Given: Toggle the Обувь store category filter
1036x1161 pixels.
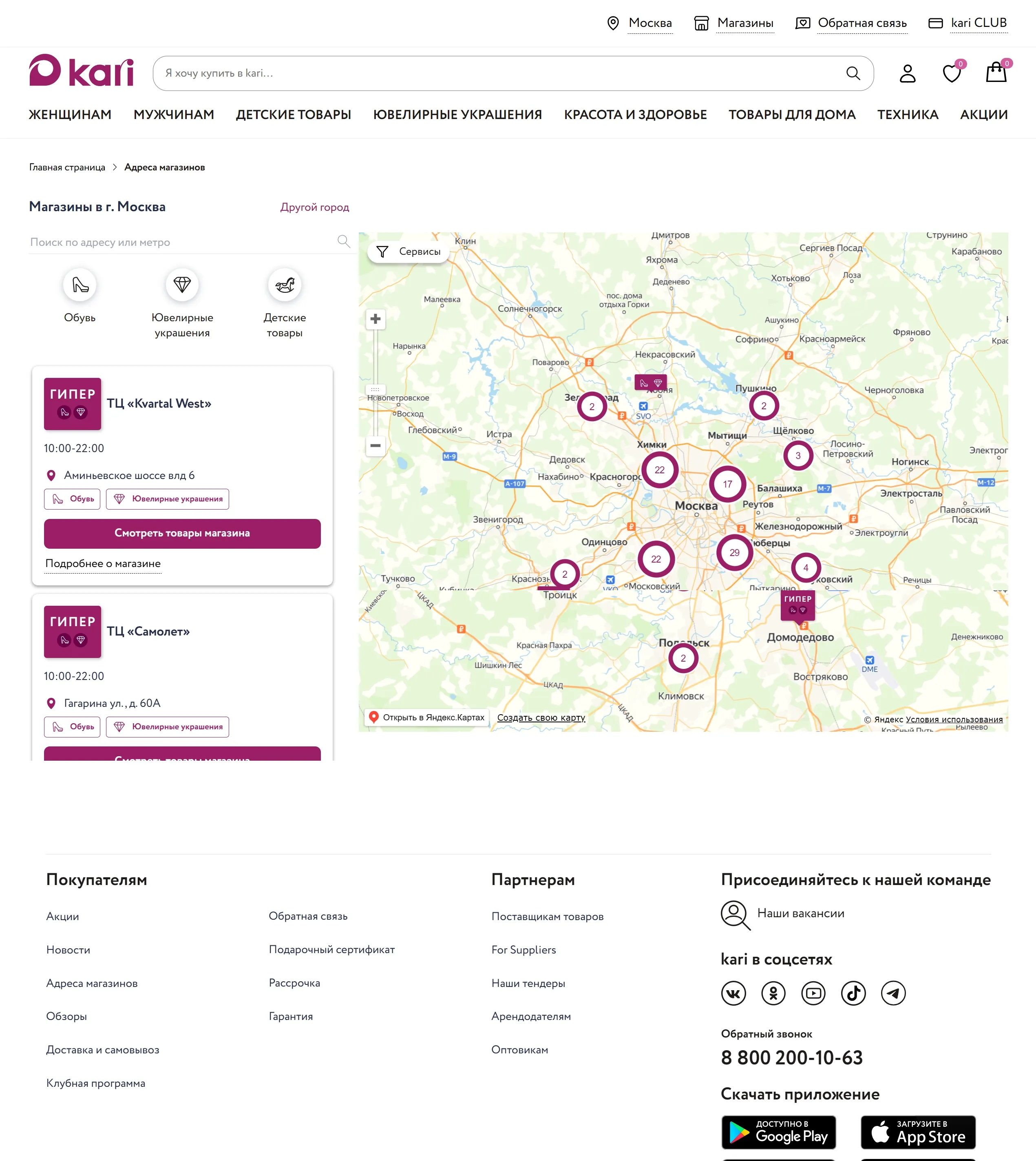Looking at the screenshot, I should pyautogui.click(x=80, y=285).
